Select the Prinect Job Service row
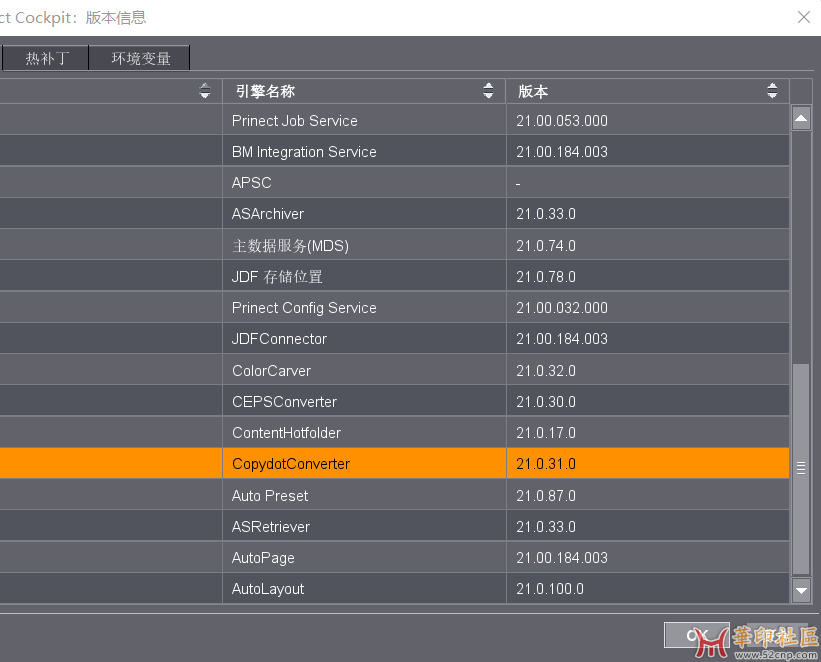The image size is (821, 662). pos(295,121)
